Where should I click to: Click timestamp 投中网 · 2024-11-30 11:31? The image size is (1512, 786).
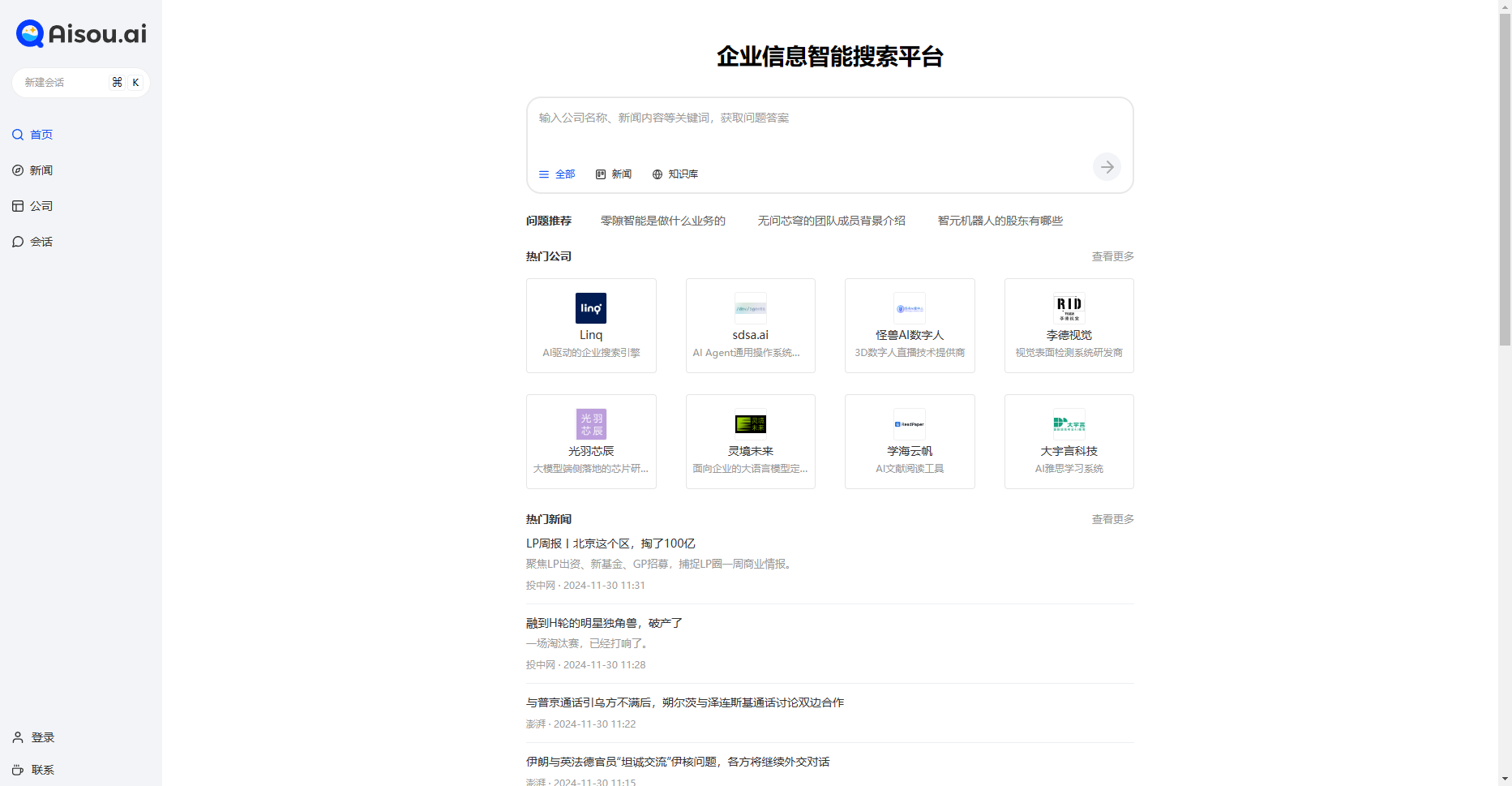(x=585, y=585)
